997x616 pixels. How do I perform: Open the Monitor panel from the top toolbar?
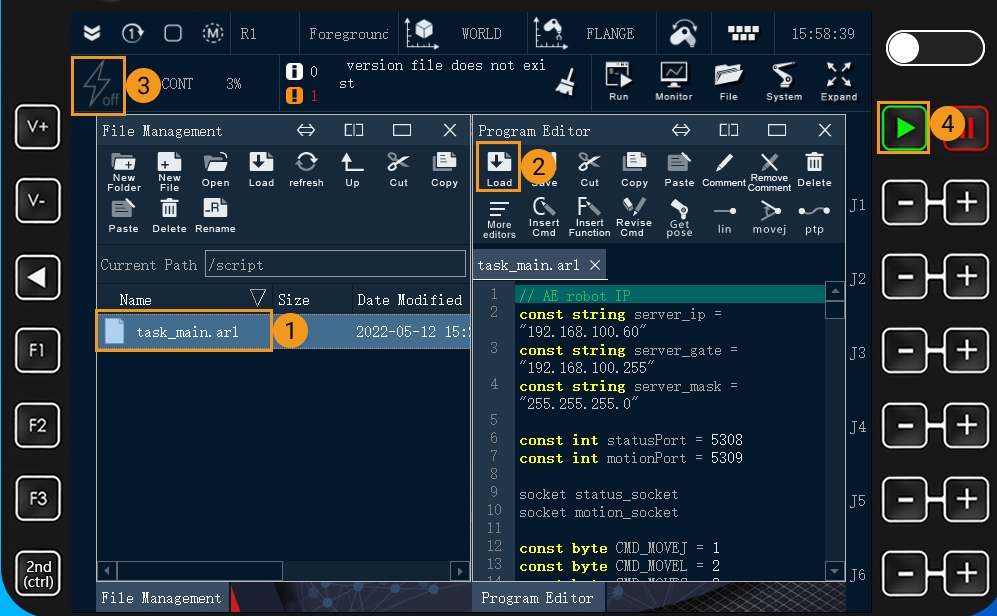(673, 81)
